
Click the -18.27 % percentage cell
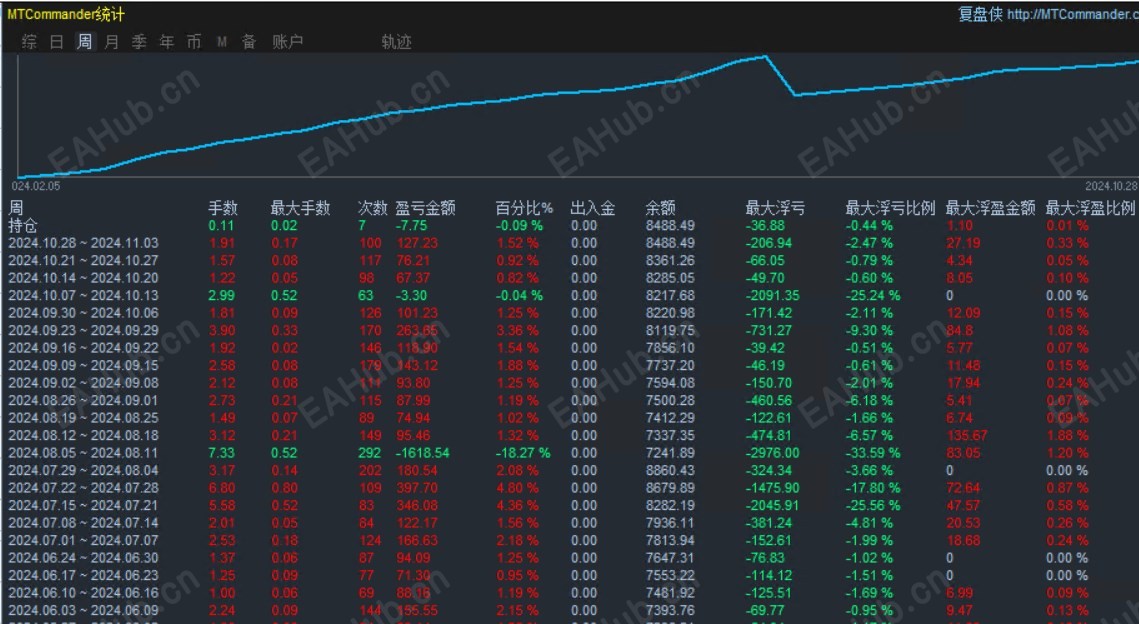(523, 453)
